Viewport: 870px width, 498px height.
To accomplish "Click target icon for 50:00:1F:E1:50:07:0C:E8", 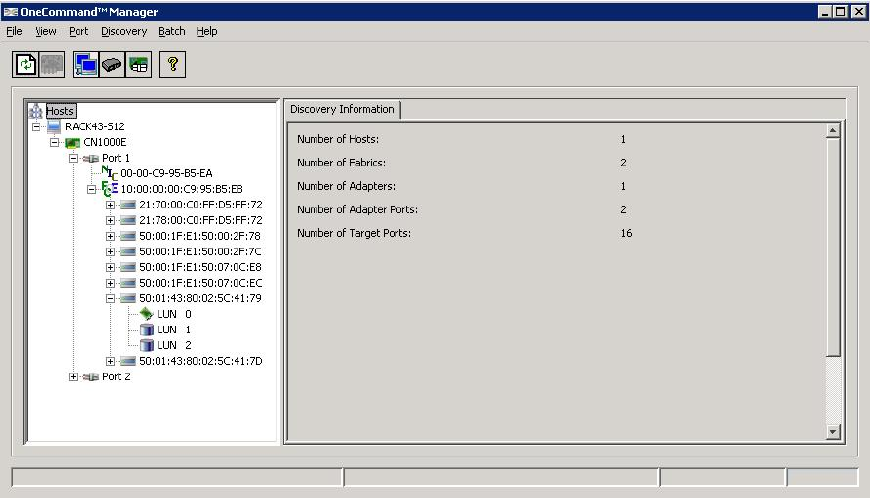I will [128, 267].
